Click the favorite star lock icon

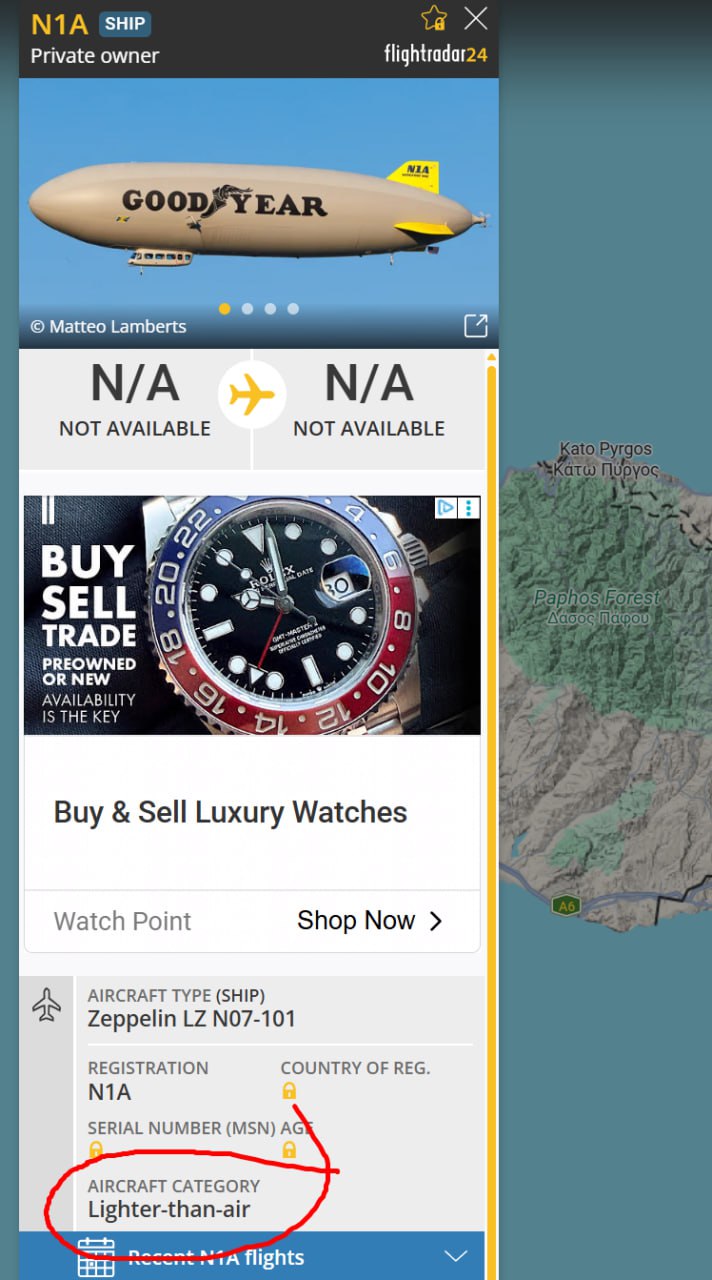434,18
